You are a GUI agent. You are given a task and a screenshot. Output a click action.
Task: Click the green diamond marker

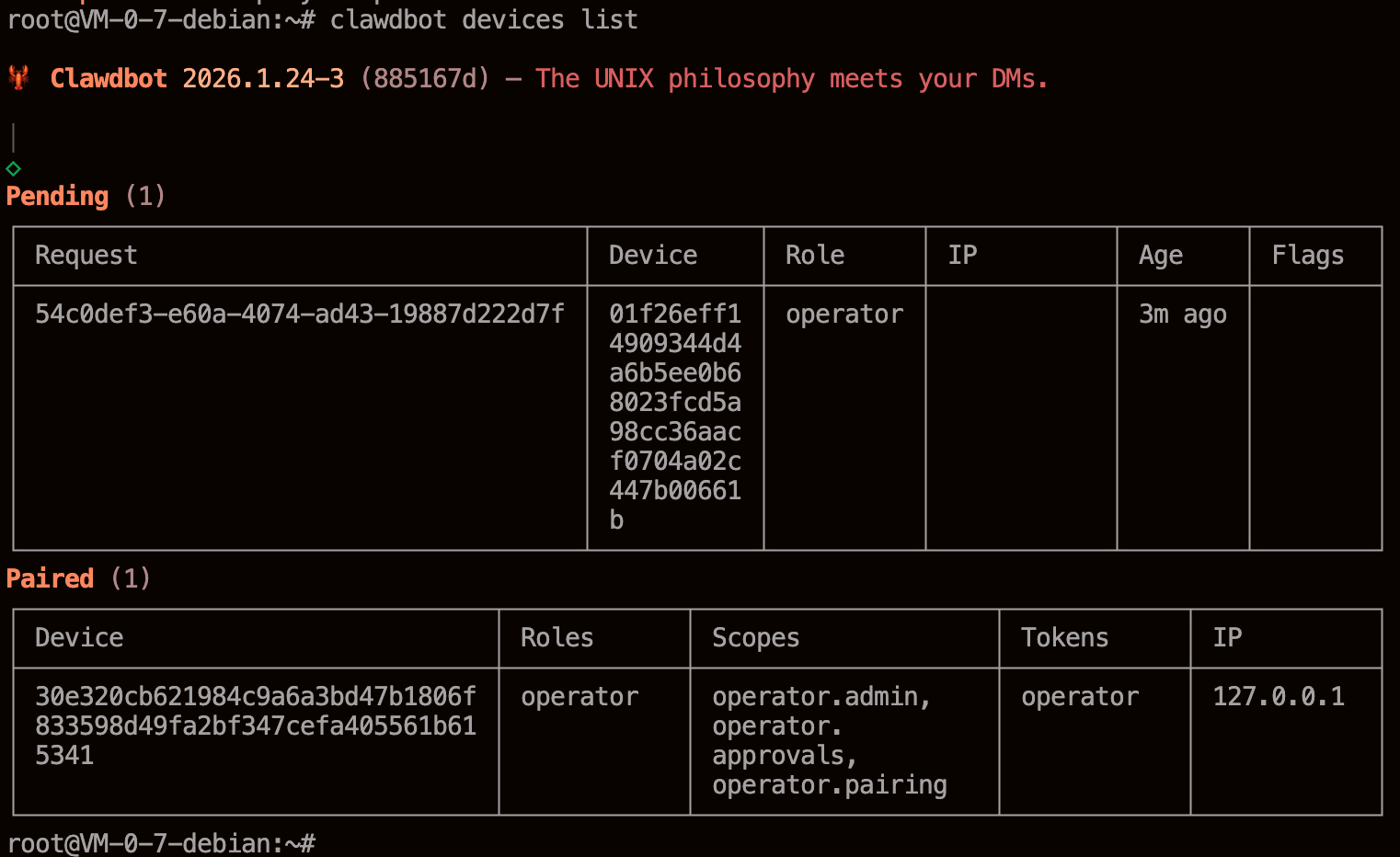pyautogui.click(x=13, y=168)
